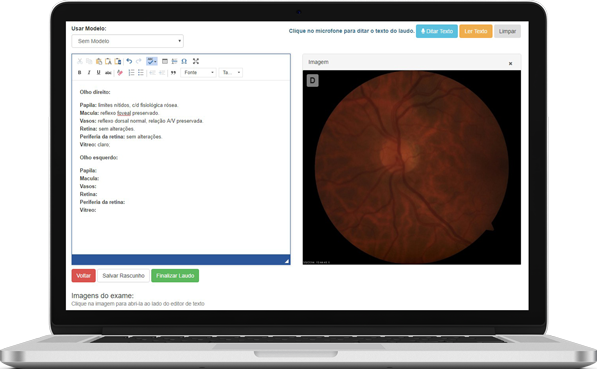Open the Usar Modelo 'Sem Modelo' dropdown
The height and width of the screenshot is (369, 597).
(x=128, y=41)
